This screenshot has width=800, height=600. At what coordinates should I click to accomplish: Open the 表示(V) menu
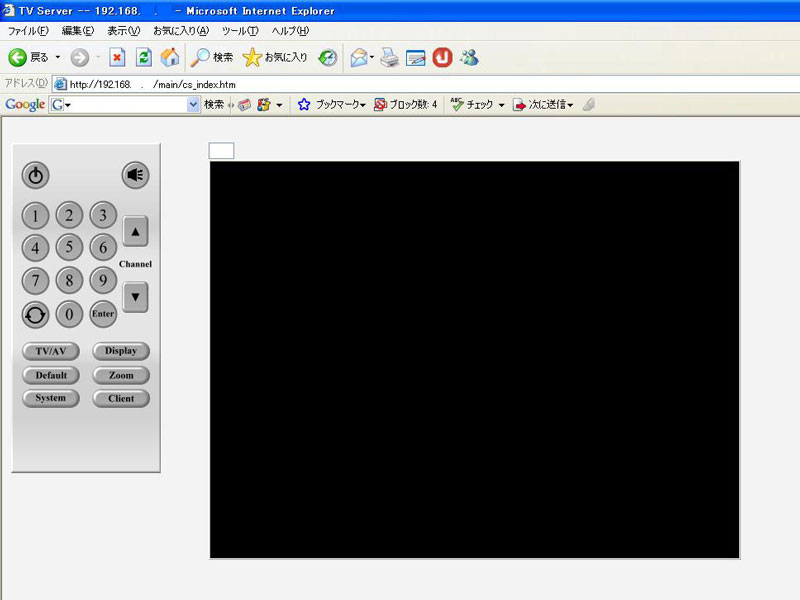click(x=123, y=31)
